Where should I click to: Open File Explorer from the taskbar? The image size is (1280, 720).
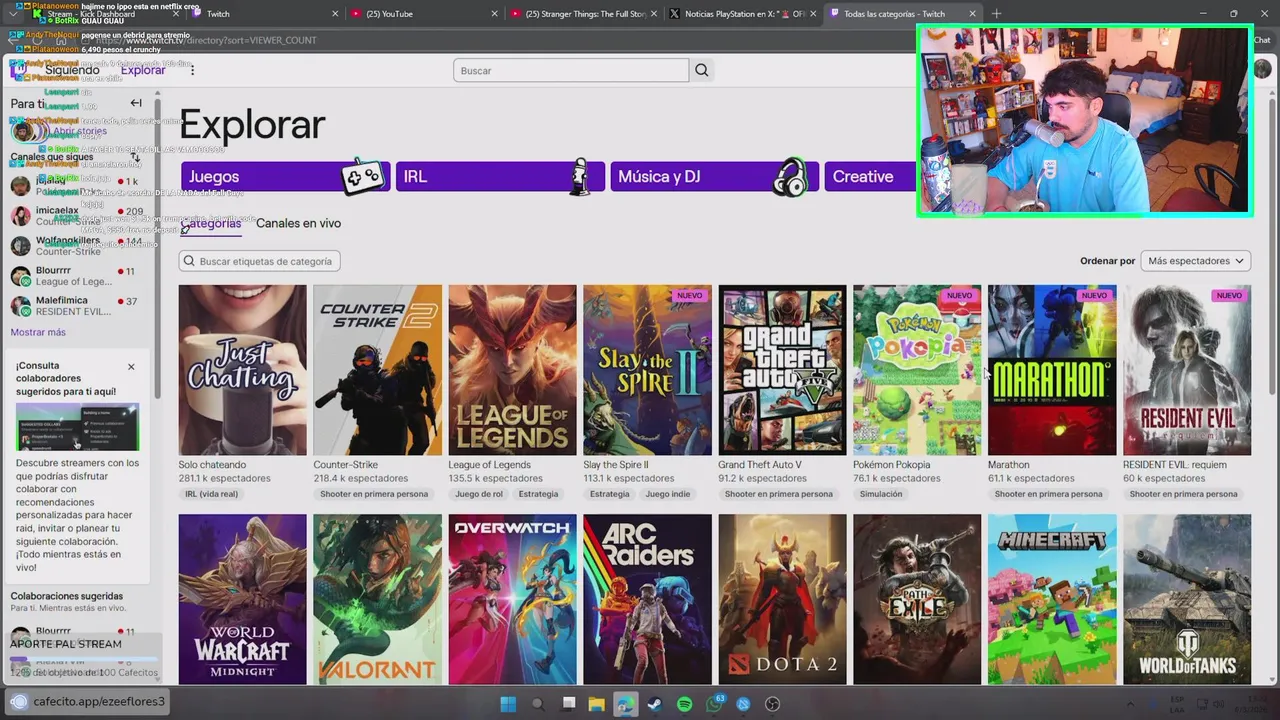(x=596, y=704)
